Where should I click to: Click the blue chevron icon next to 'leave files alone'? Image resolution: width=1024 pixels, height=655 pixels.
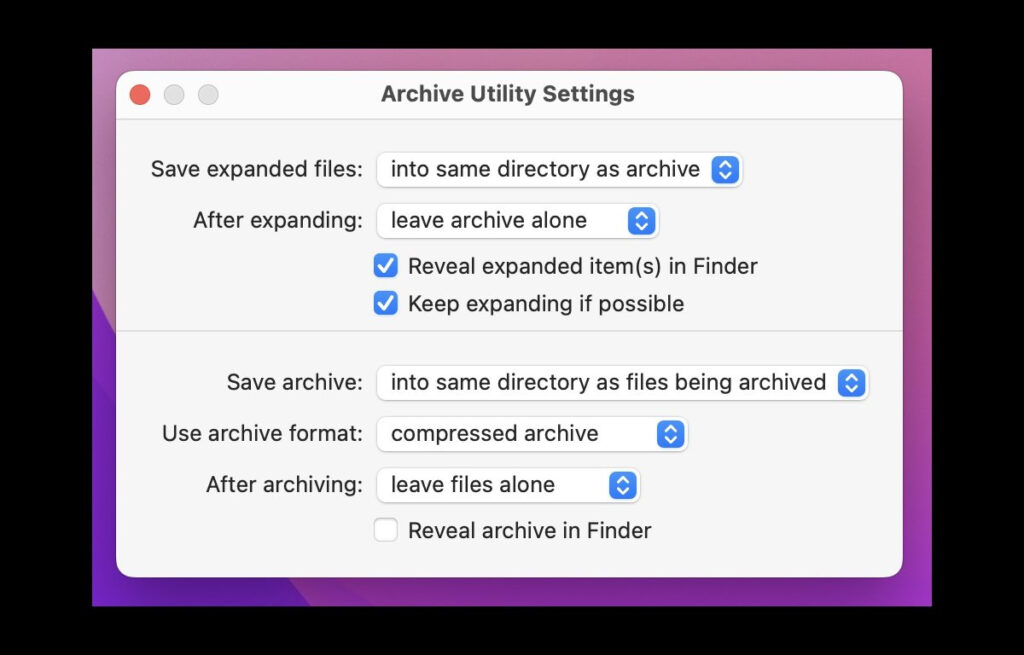(622, 485)
